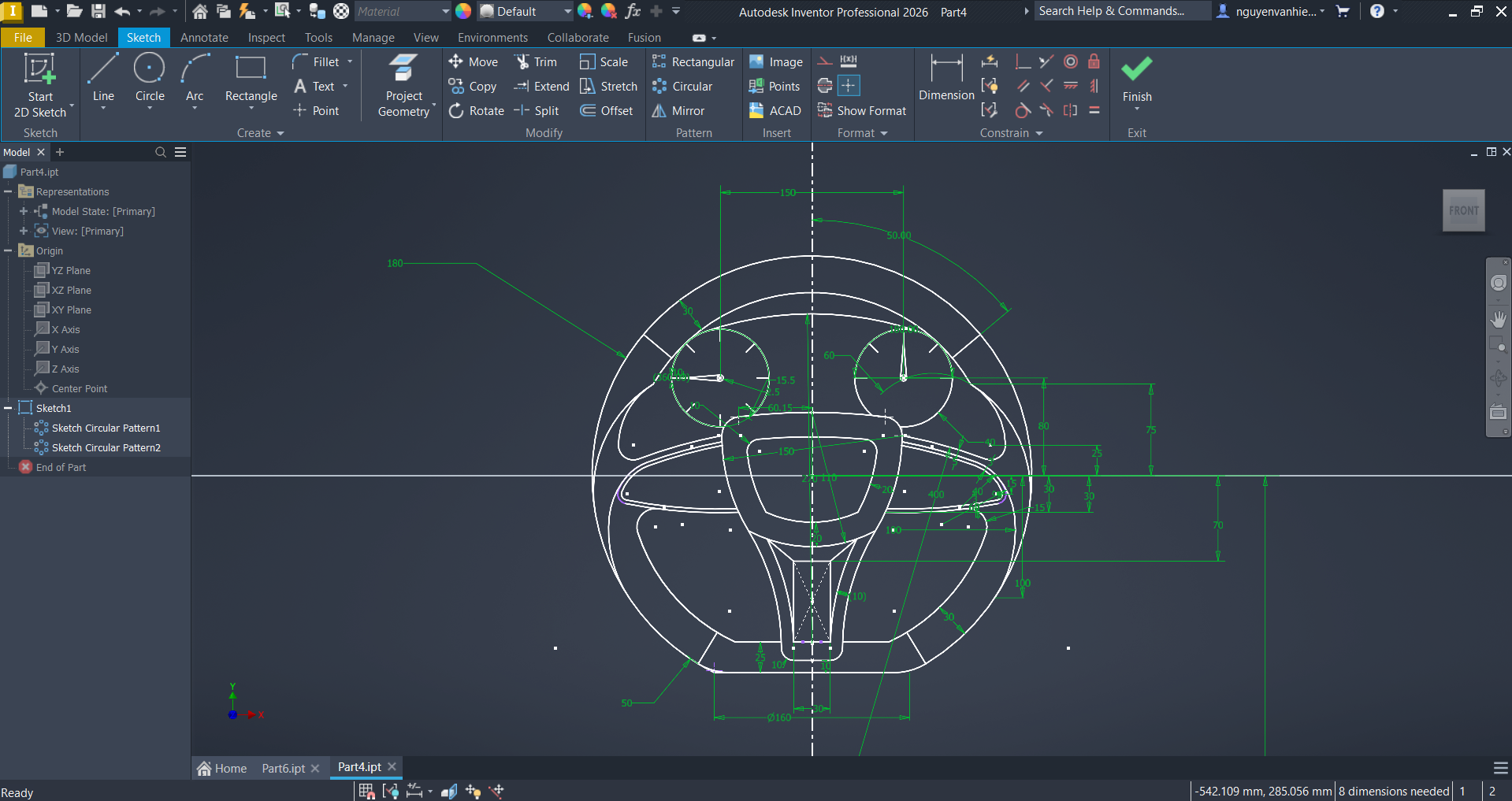Insert an ACAD file
The image size is (1512, 801).
pyautogui.click(x=775, y=111)
